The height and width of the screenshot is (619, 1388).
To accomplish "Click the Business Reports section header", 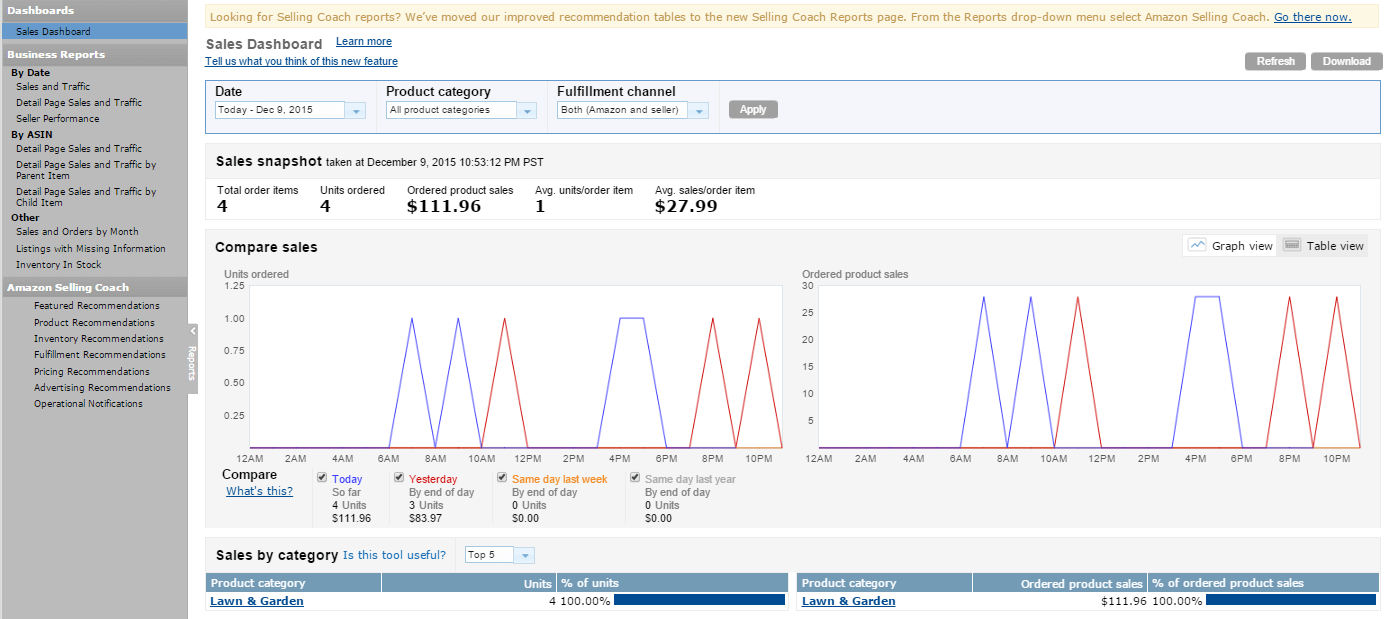I will (94, 55).
